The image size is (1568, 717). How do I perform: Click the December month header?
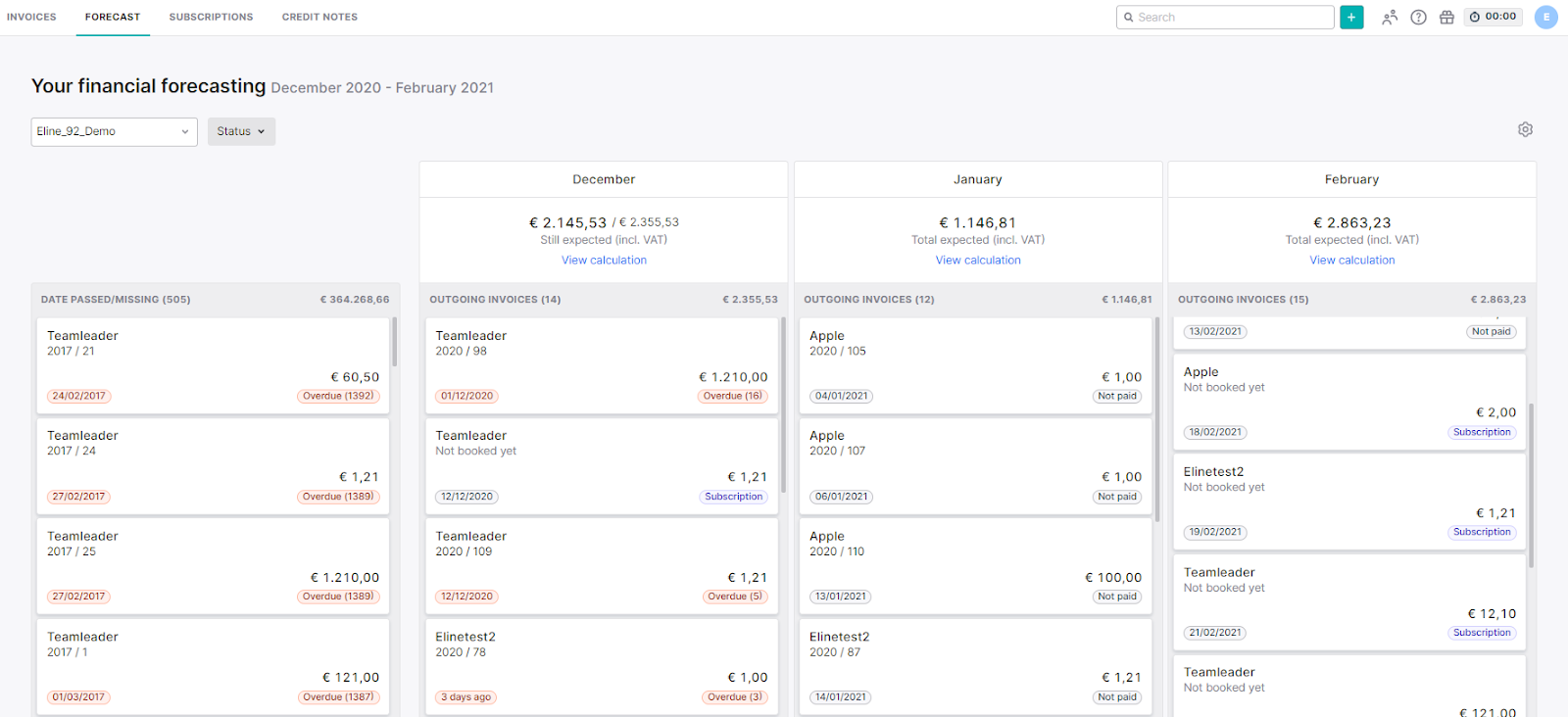coord(604,179)
